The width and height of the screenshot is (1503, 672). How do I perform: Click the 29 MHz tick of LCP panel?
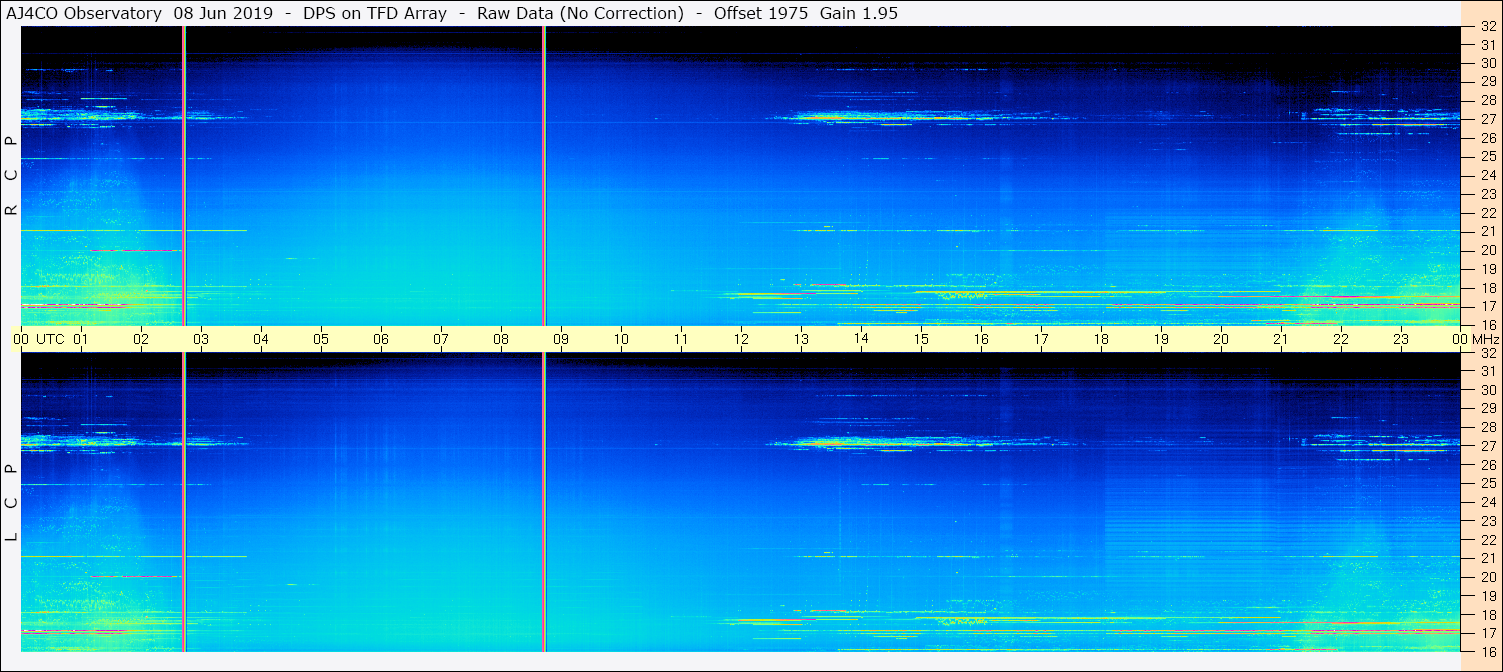tap(1488, 409)
